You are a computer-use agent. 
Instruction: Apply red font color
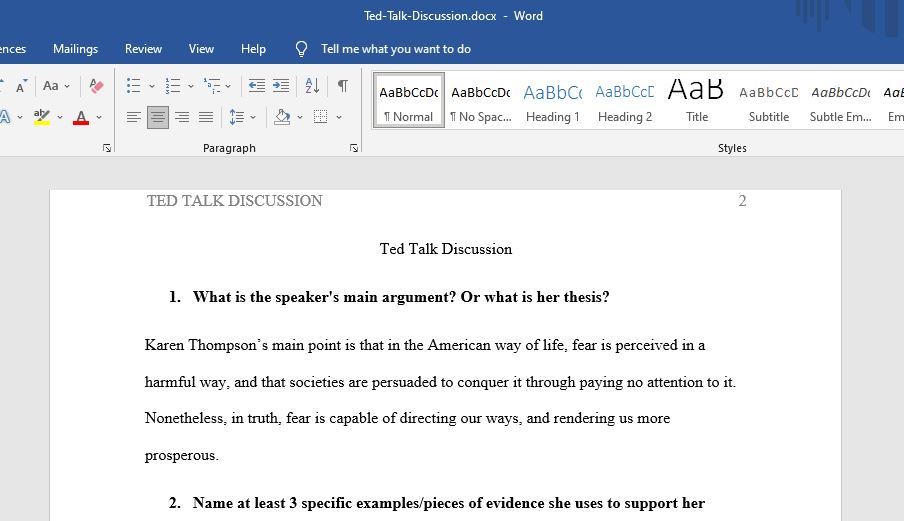click(81, 117)
